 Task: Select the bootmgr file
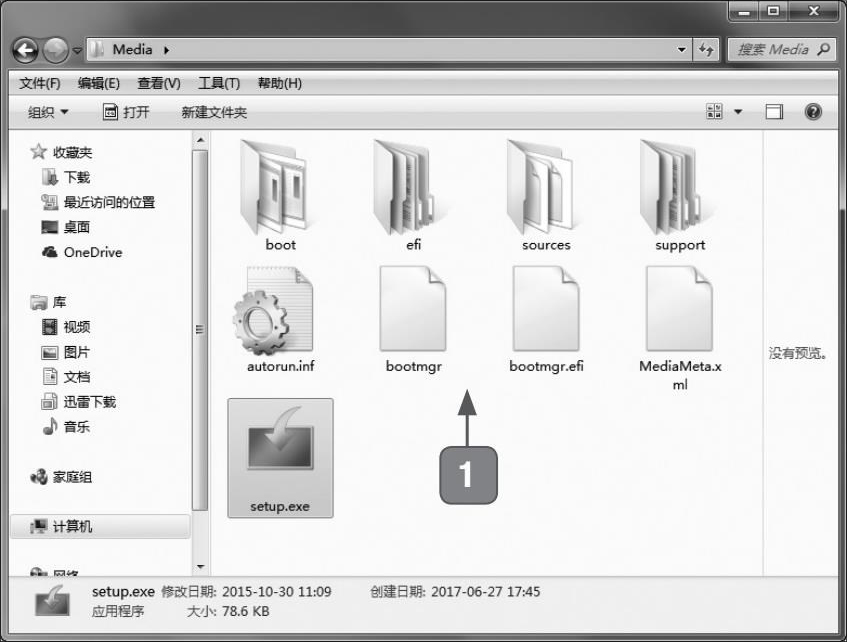tap(413, 320)
